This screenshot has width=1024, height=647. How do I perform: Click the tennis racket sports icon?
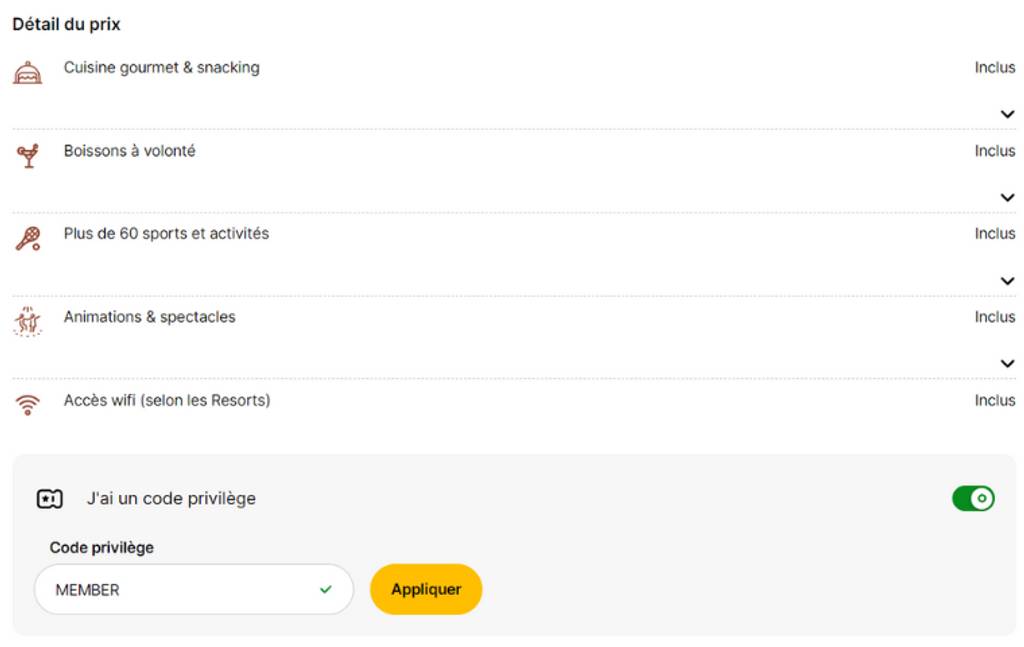point(28,239)
